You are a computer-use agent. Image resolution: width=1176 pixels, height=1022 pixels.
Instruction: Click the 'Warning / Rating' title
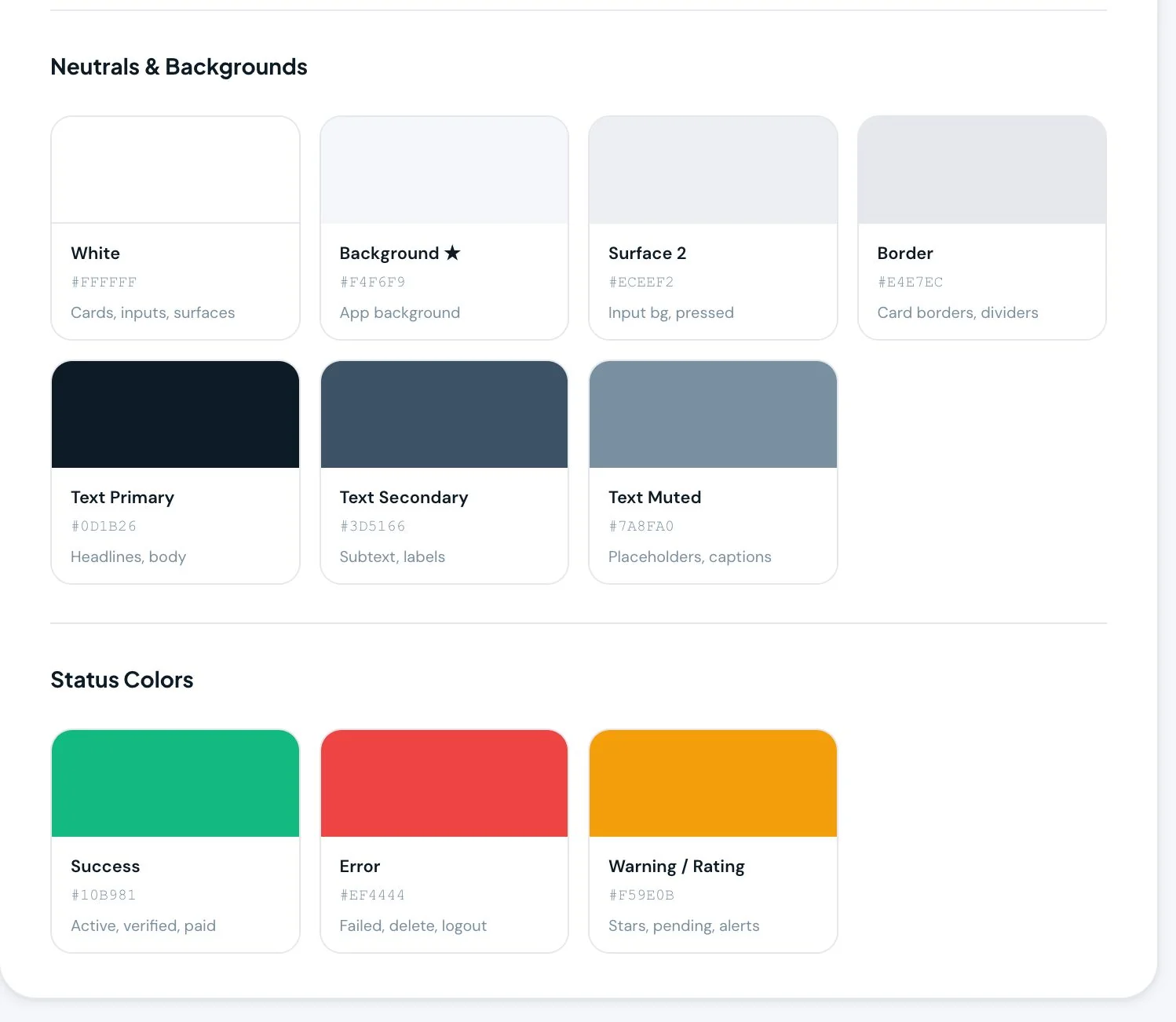pyautogui.click(x=677, y=867)
